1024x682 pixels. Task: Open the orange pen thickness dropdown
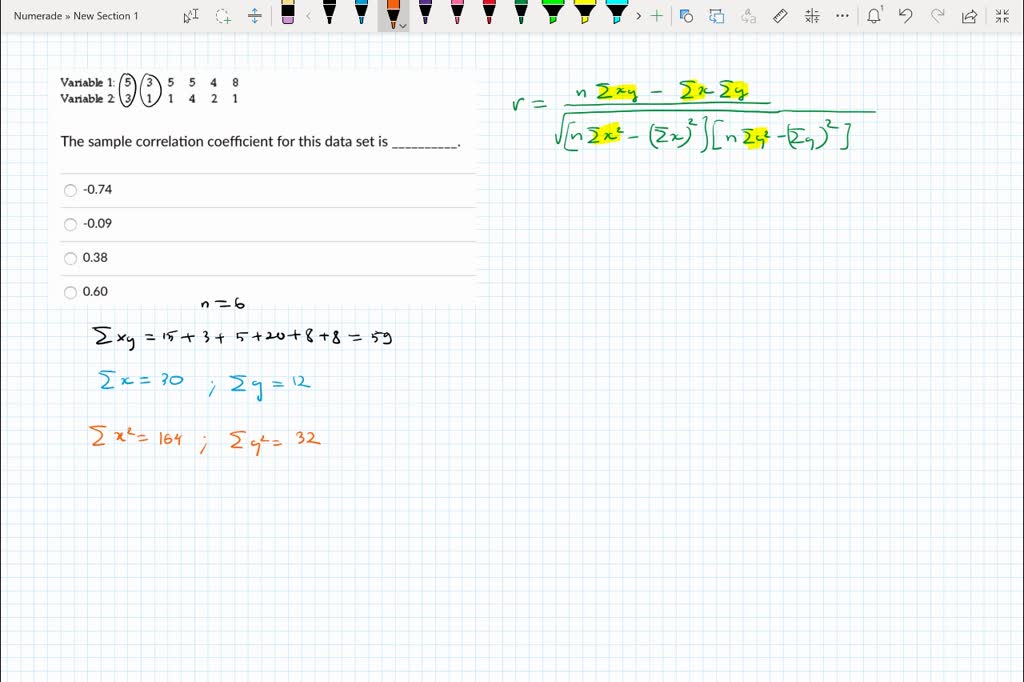[403, 24]
